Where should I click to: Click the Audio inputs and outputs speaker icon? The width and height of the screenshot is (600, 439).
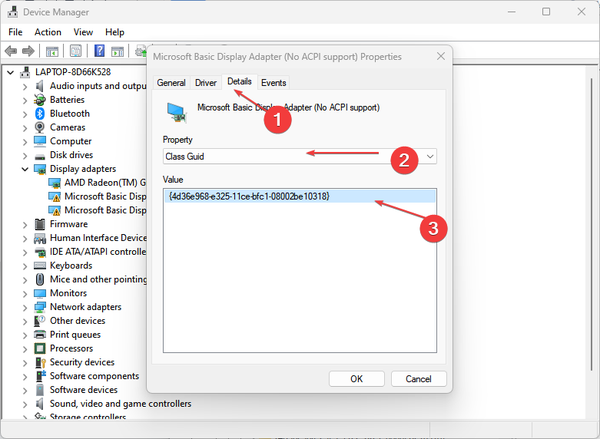tap(39, 86)
